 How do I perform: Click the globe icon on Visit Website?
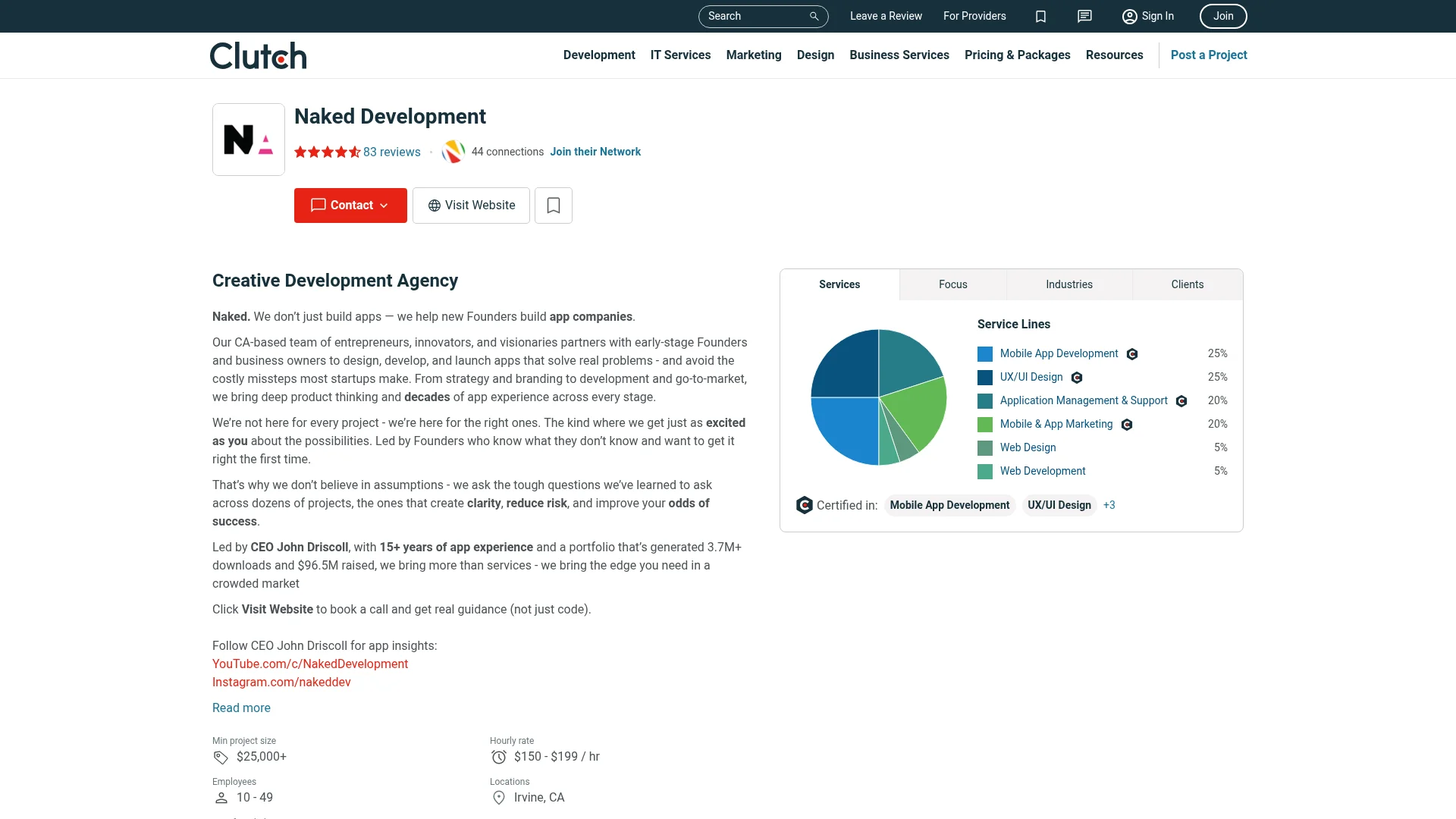click(x=435, y=206)
